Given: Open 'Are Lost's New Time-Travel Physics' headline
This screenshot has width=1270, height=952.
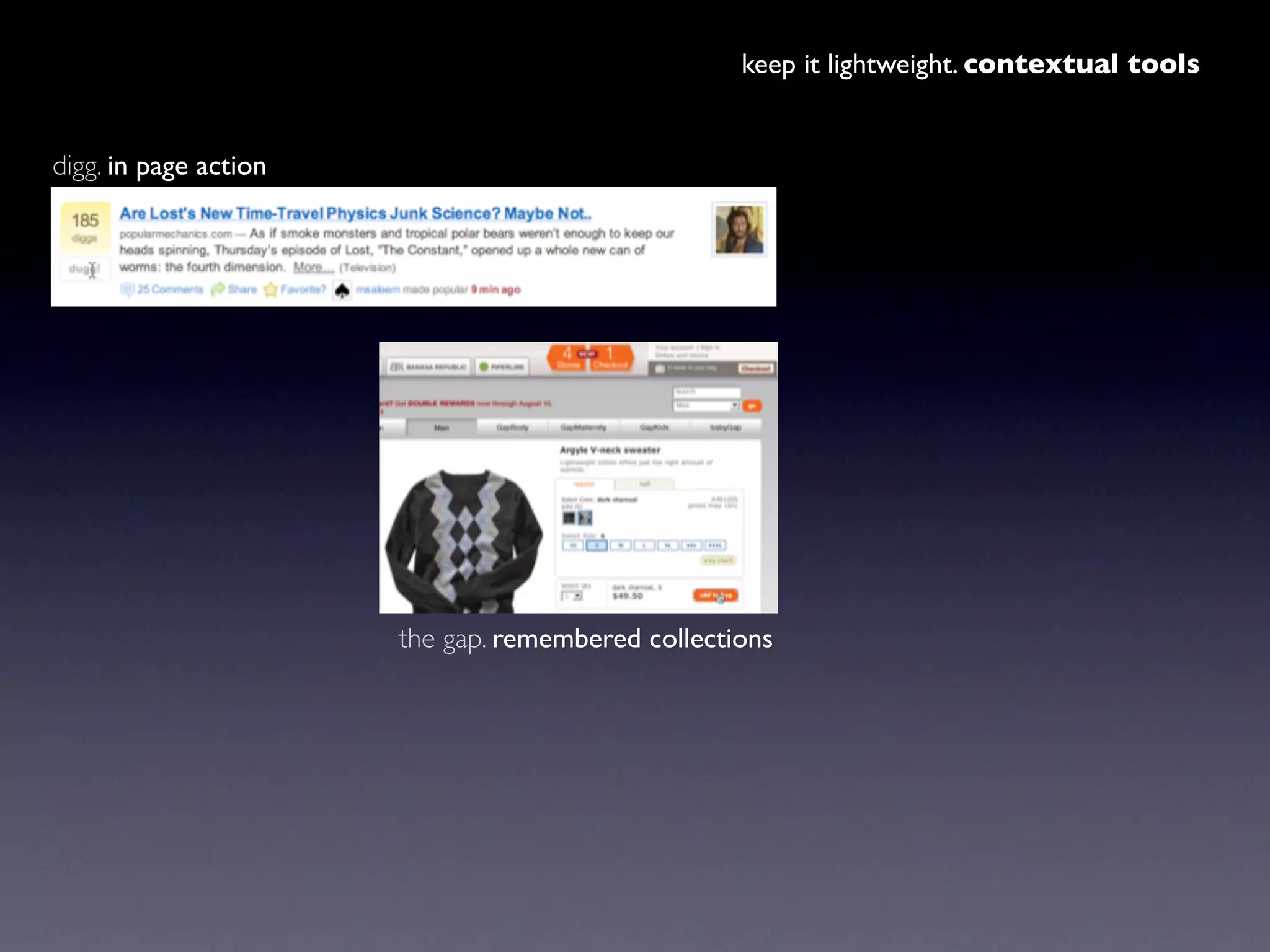Looking at the screenshot, I should click(355, 213).
